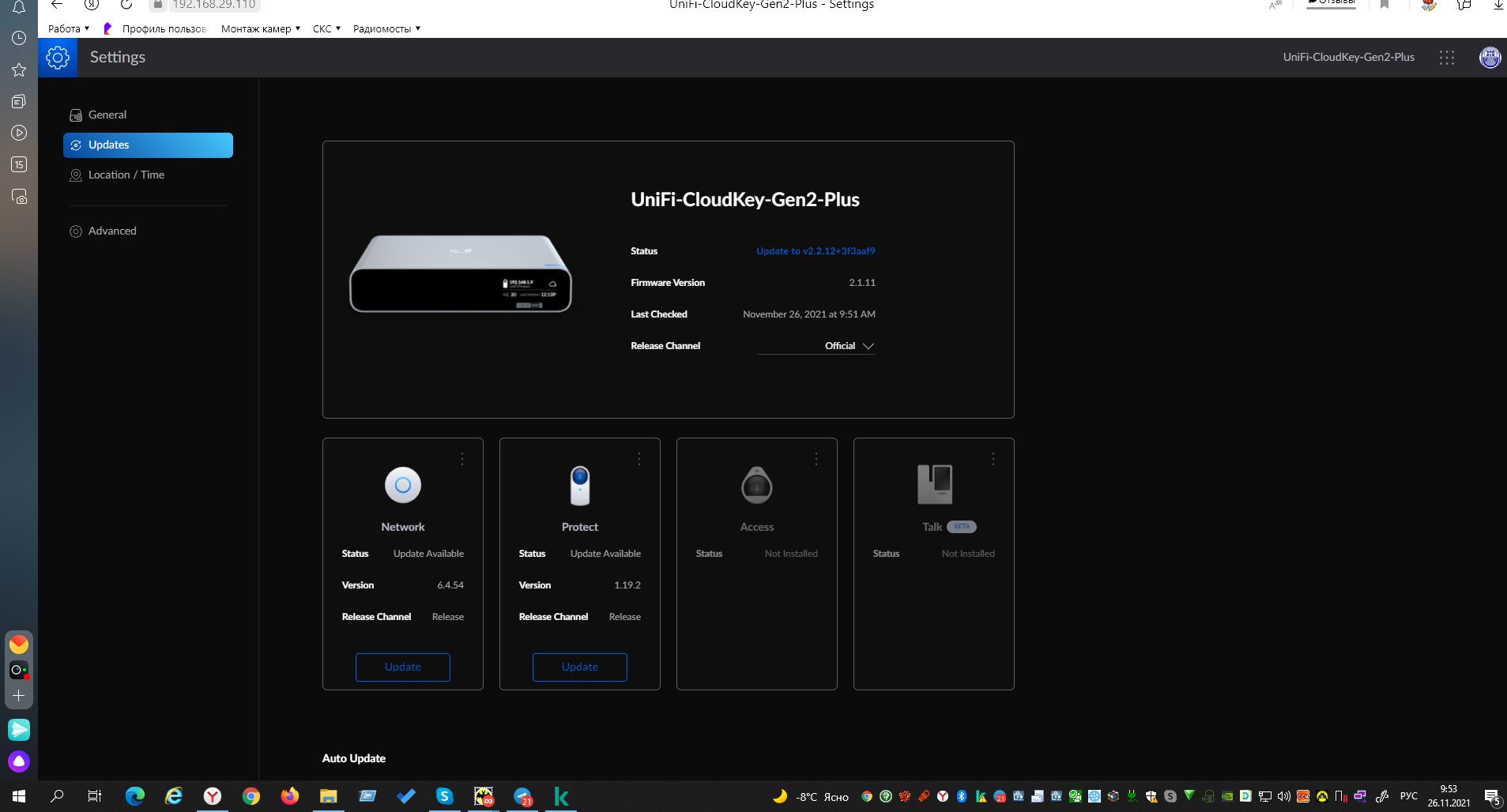
Task: Click Update button for Protect
Action: 580,667
